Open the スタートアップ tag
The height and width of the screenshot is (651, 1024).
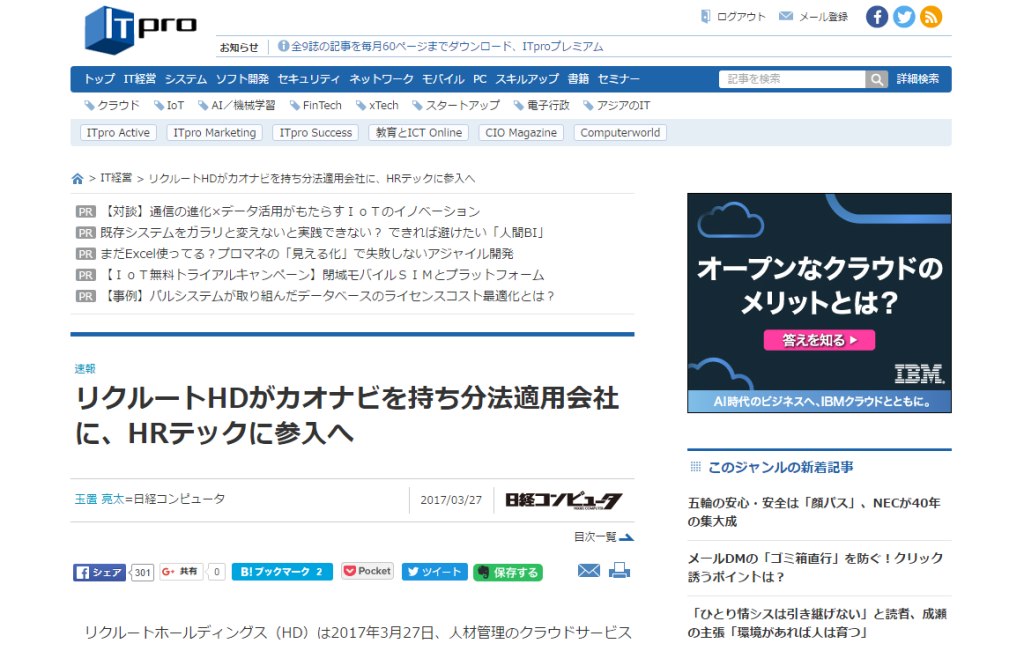pos(456,105)
